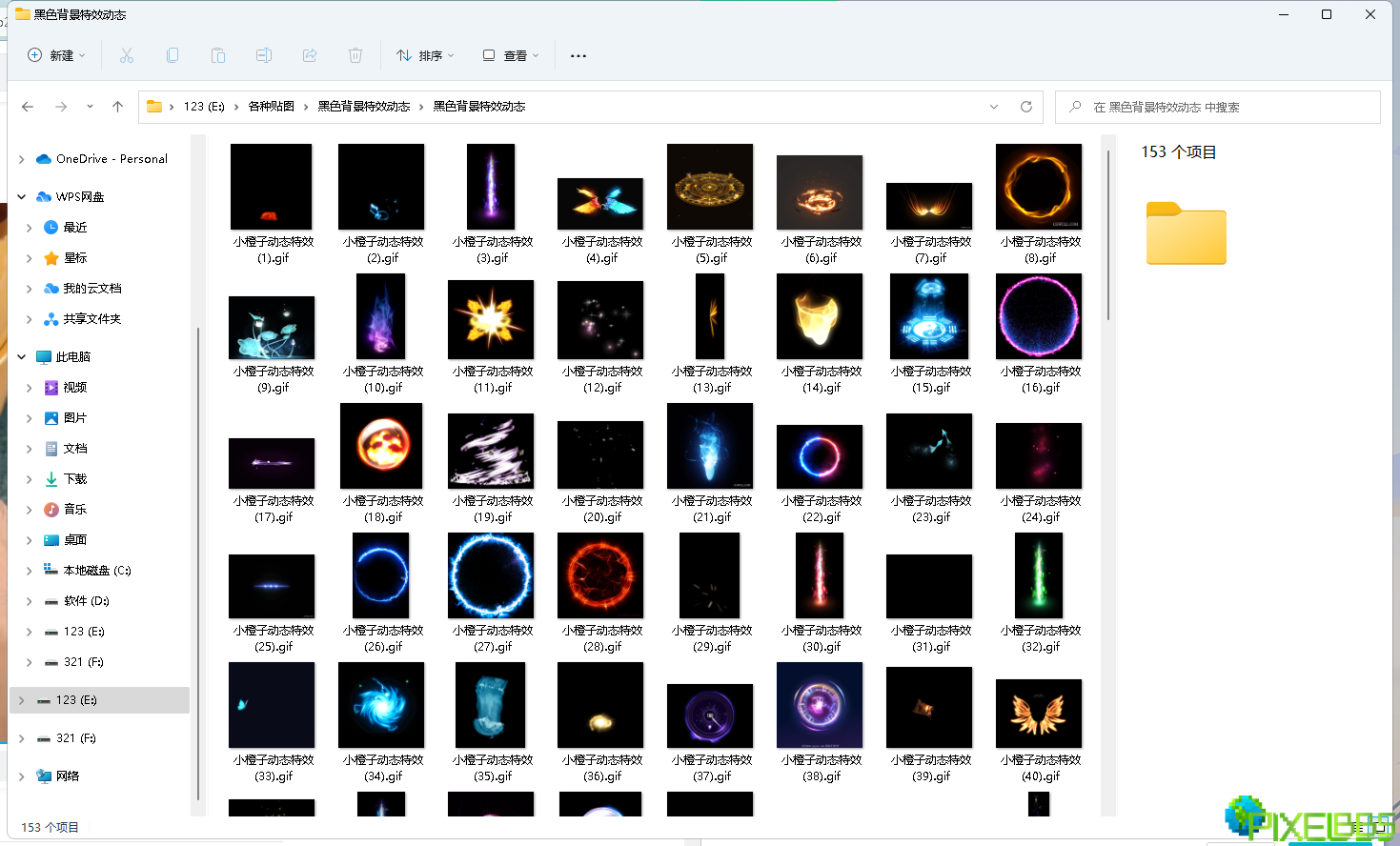The image size is (1400, 846).
Task: Select thumbnail 小橙子动态特效 (34).gif
Action: pyautogui.click(x=381, y=705)
